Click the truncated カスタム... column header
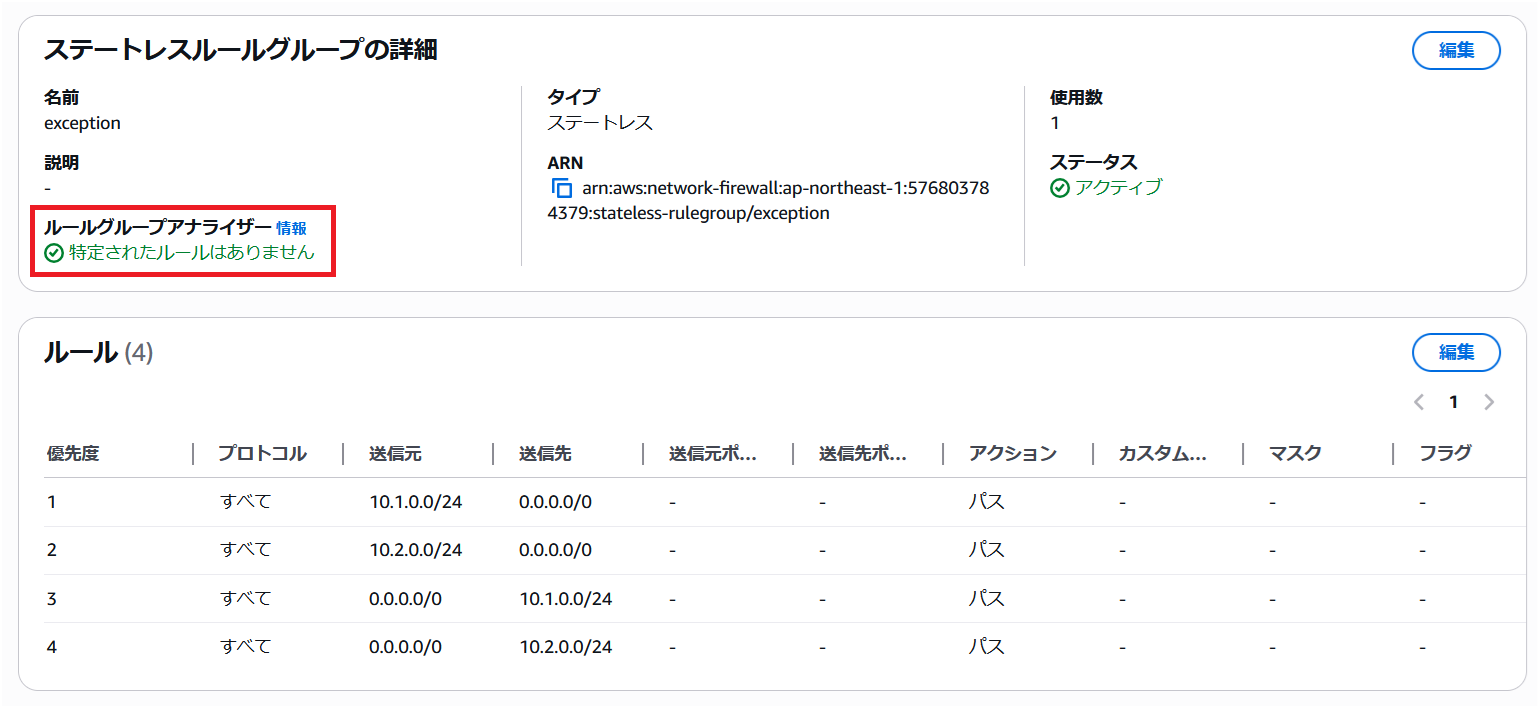This screenshot has width=1539, height=708. click(x=1162, y=453)
